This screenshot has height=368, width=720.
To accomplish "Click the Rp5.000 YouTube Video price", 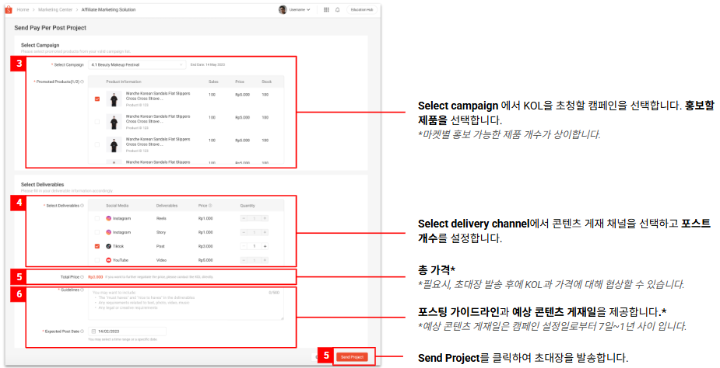I will (205, 260).
